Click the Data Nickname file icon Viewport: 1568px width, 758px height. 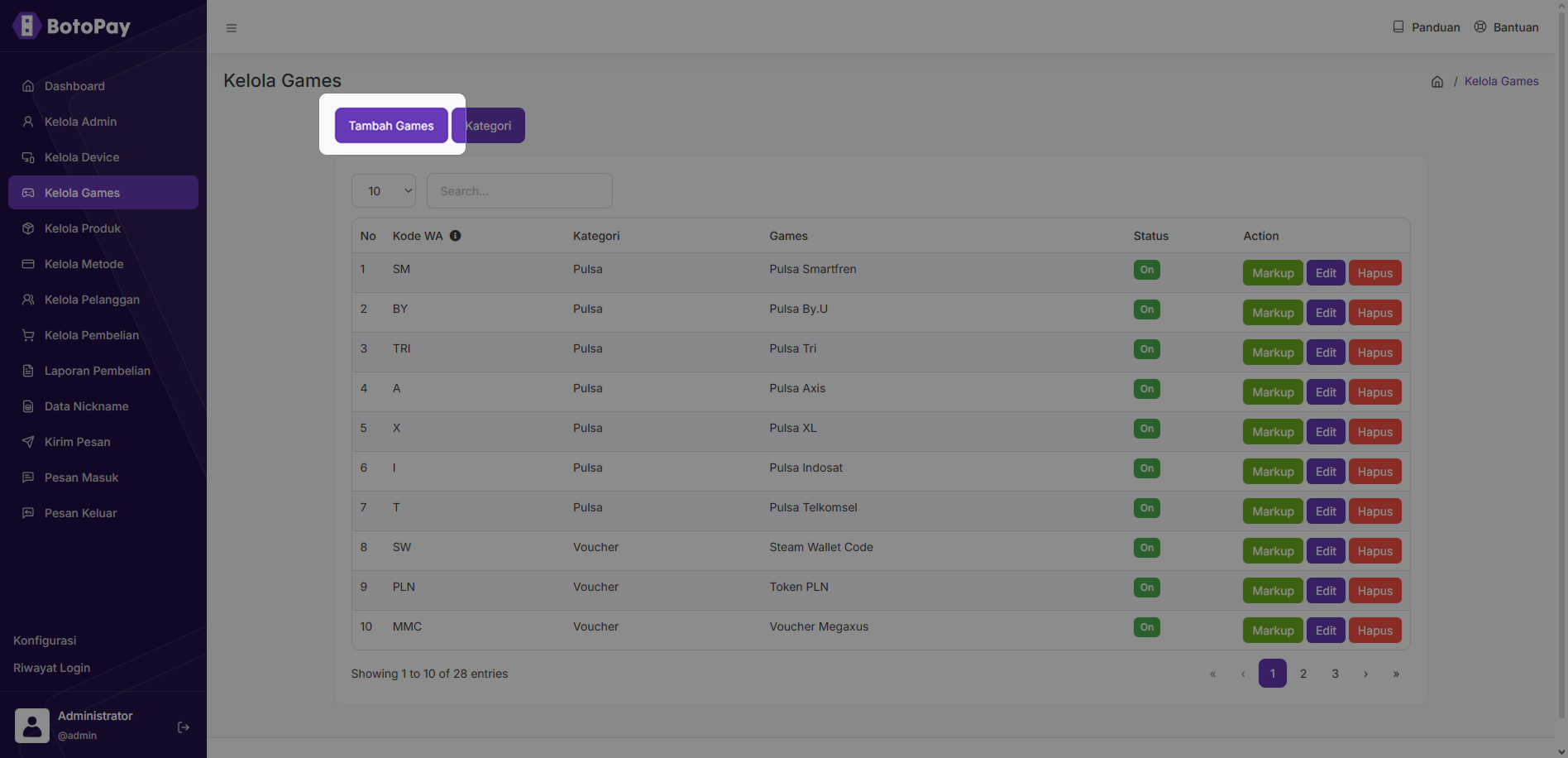[28, 406]
